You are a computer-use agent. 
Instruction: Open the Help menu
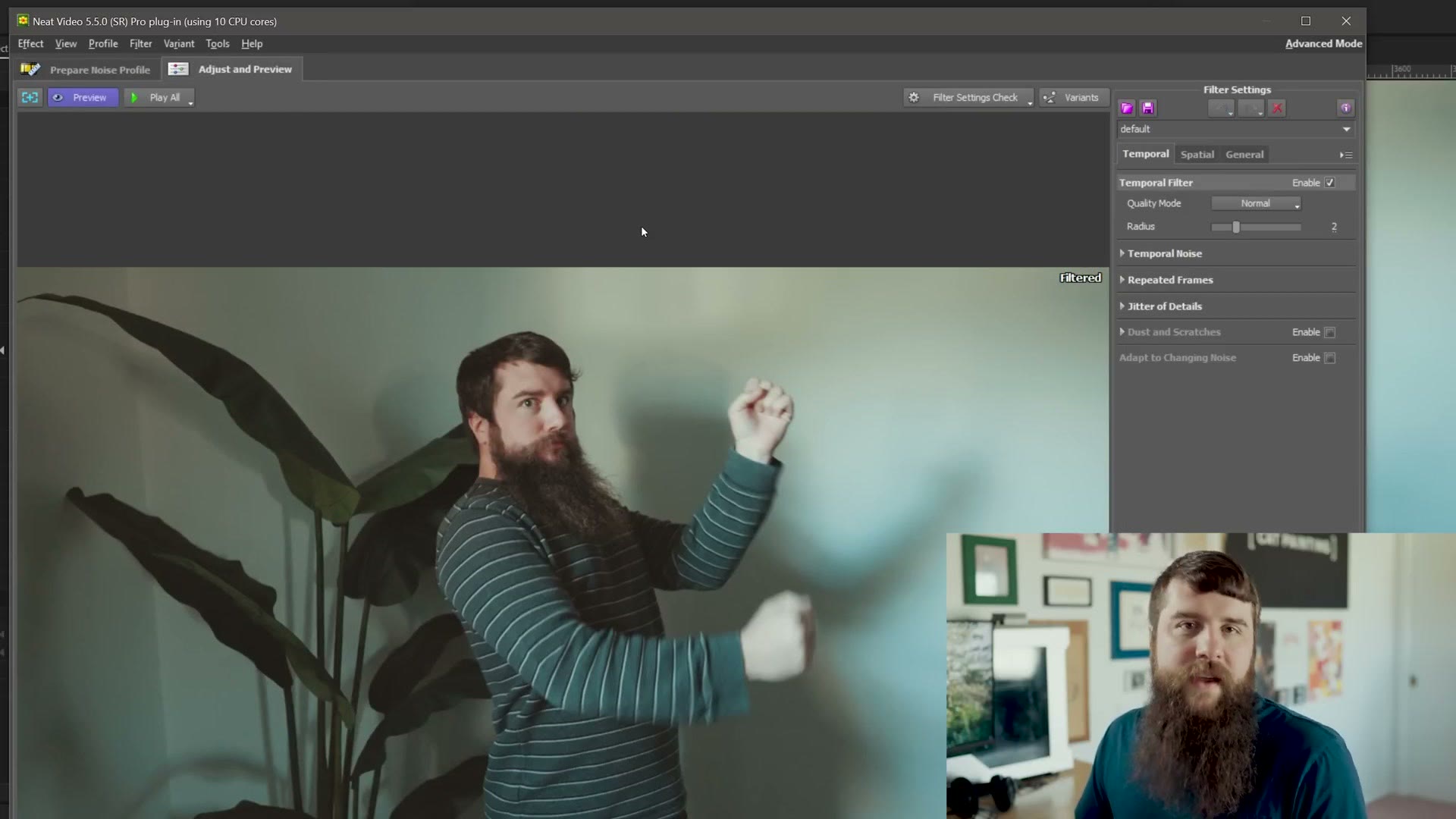click(252, 44)
